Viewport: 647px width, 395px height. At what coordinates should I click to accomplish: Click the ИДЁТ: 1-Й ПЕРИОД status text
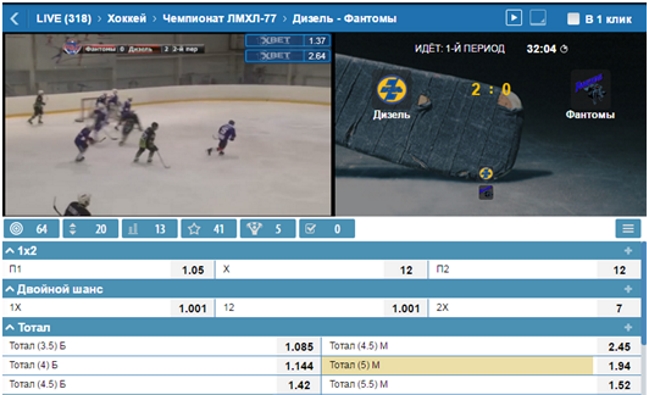point(460,49)
